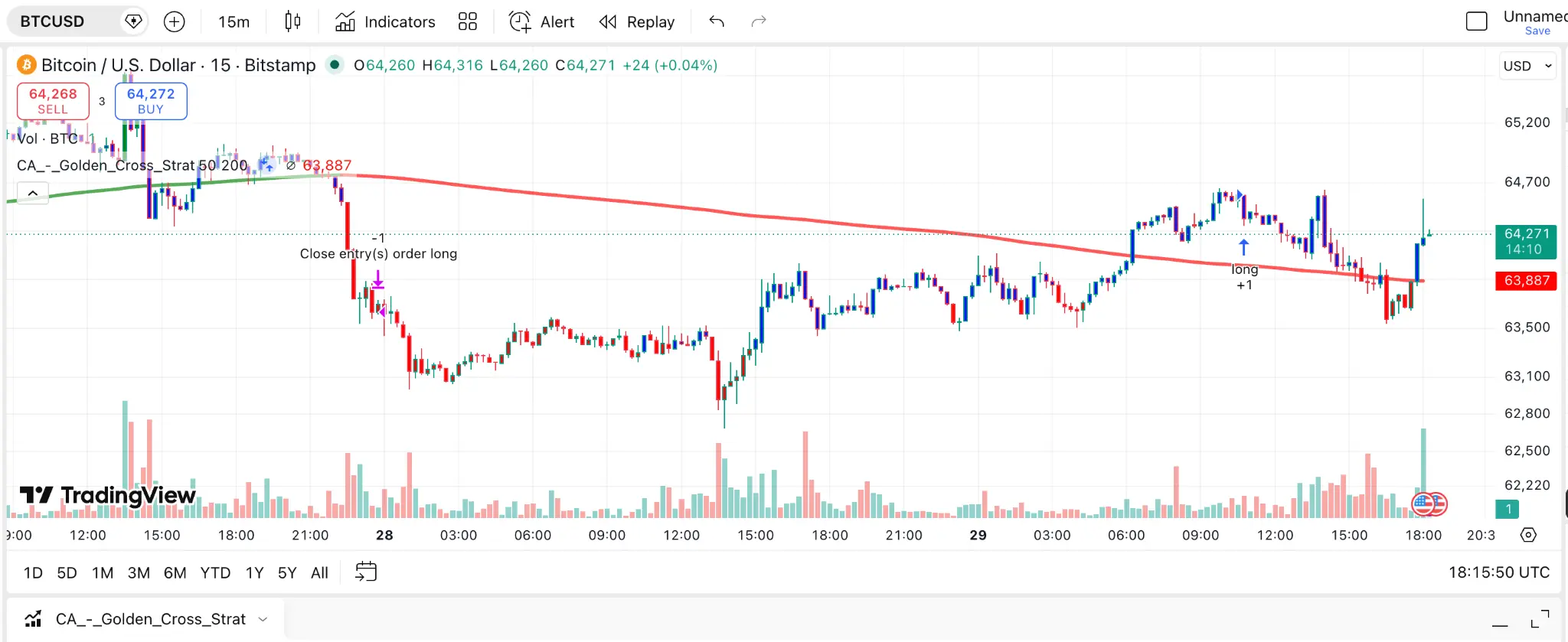1568x642 pixels.
Task: Click the red 63,887 indicator price label
Action: [1525, 280]
